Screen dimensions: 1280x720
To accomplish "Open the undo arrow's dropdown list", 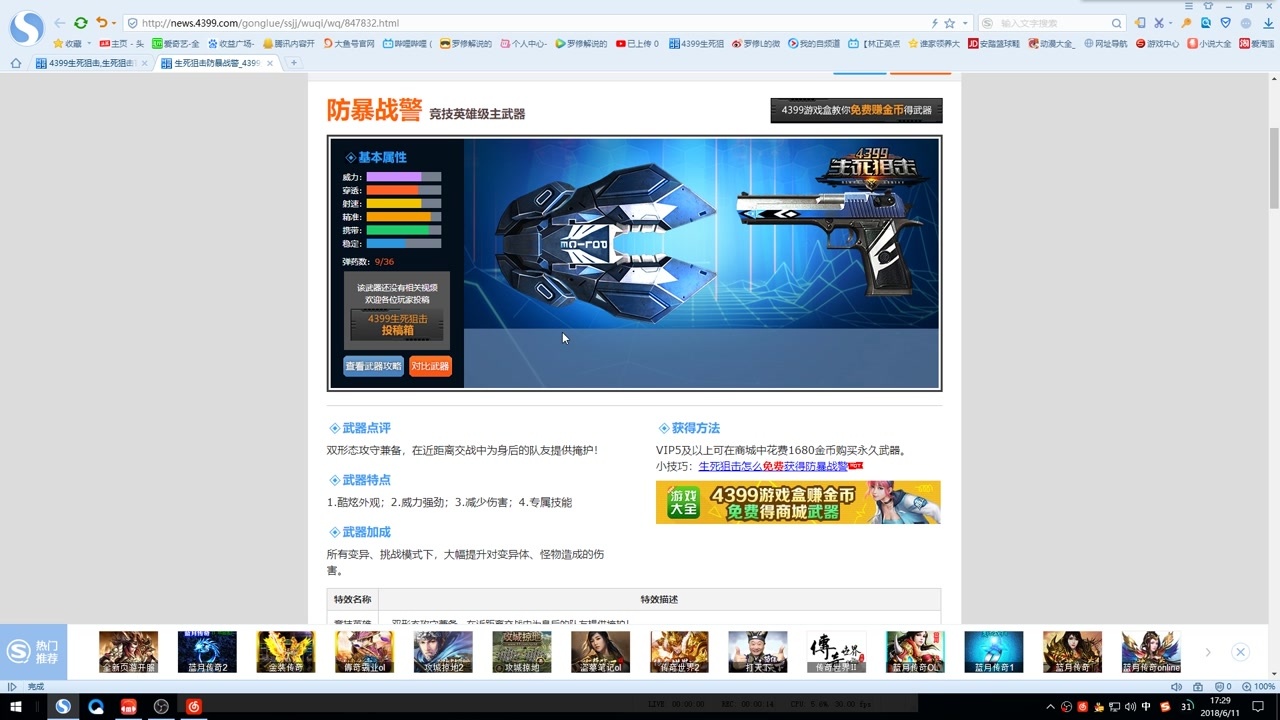I will click(x=113, y=23).
